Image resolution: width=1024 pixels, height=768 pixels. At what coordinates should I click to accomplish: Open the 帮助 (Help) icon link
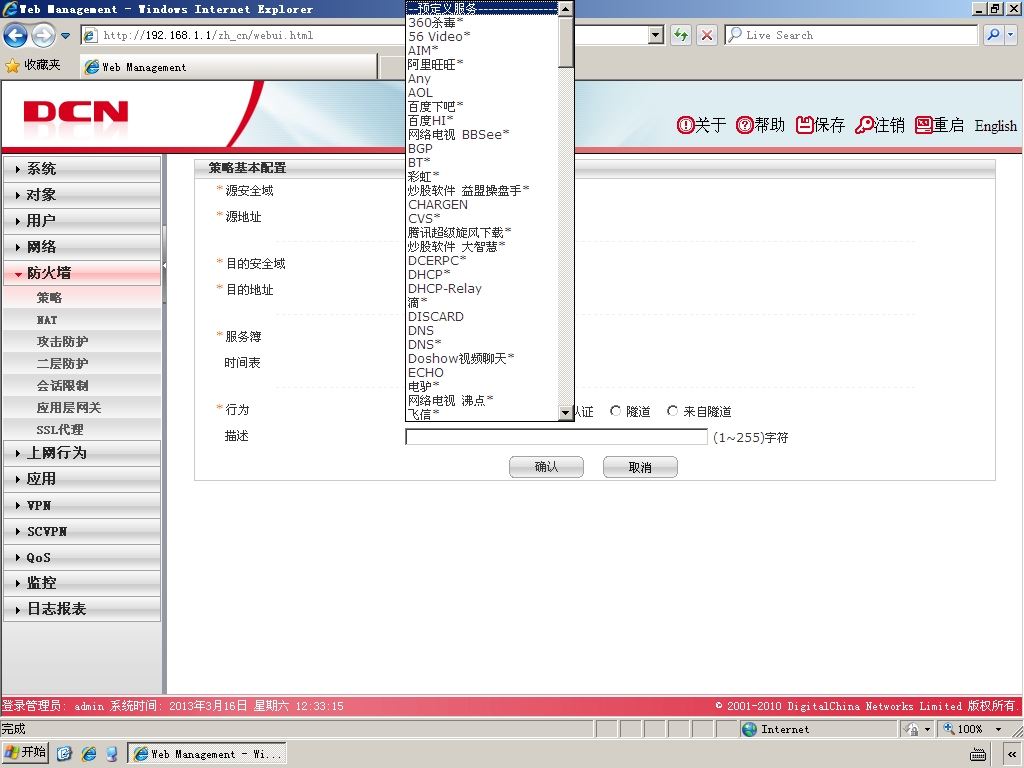(760, 125)
